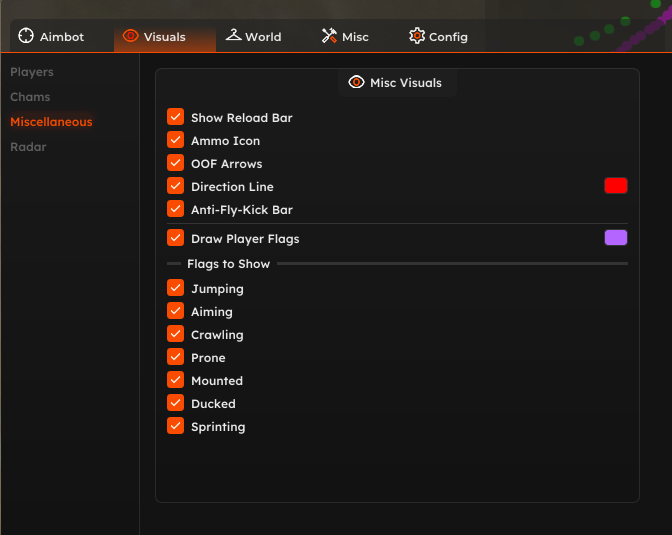Select Players in the sidebar
This screenshot has height=535, width=672.
[x=32, y=72]
